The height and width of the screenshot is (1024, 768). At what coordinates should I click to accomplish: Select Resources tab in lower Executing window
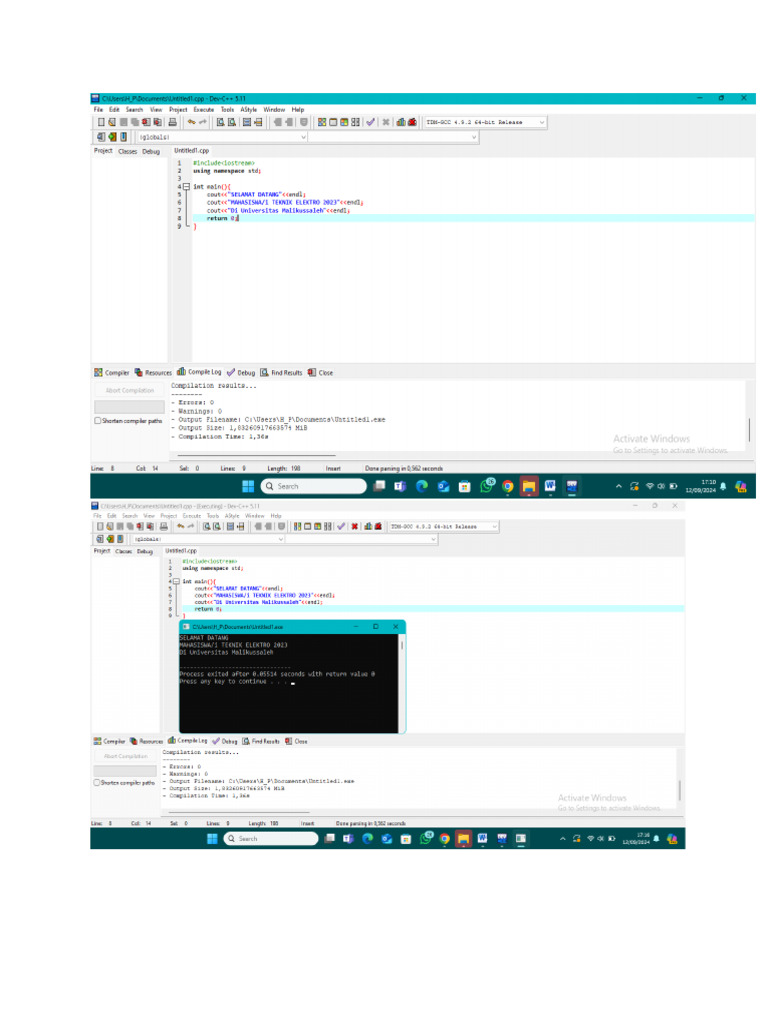[146, 741]
